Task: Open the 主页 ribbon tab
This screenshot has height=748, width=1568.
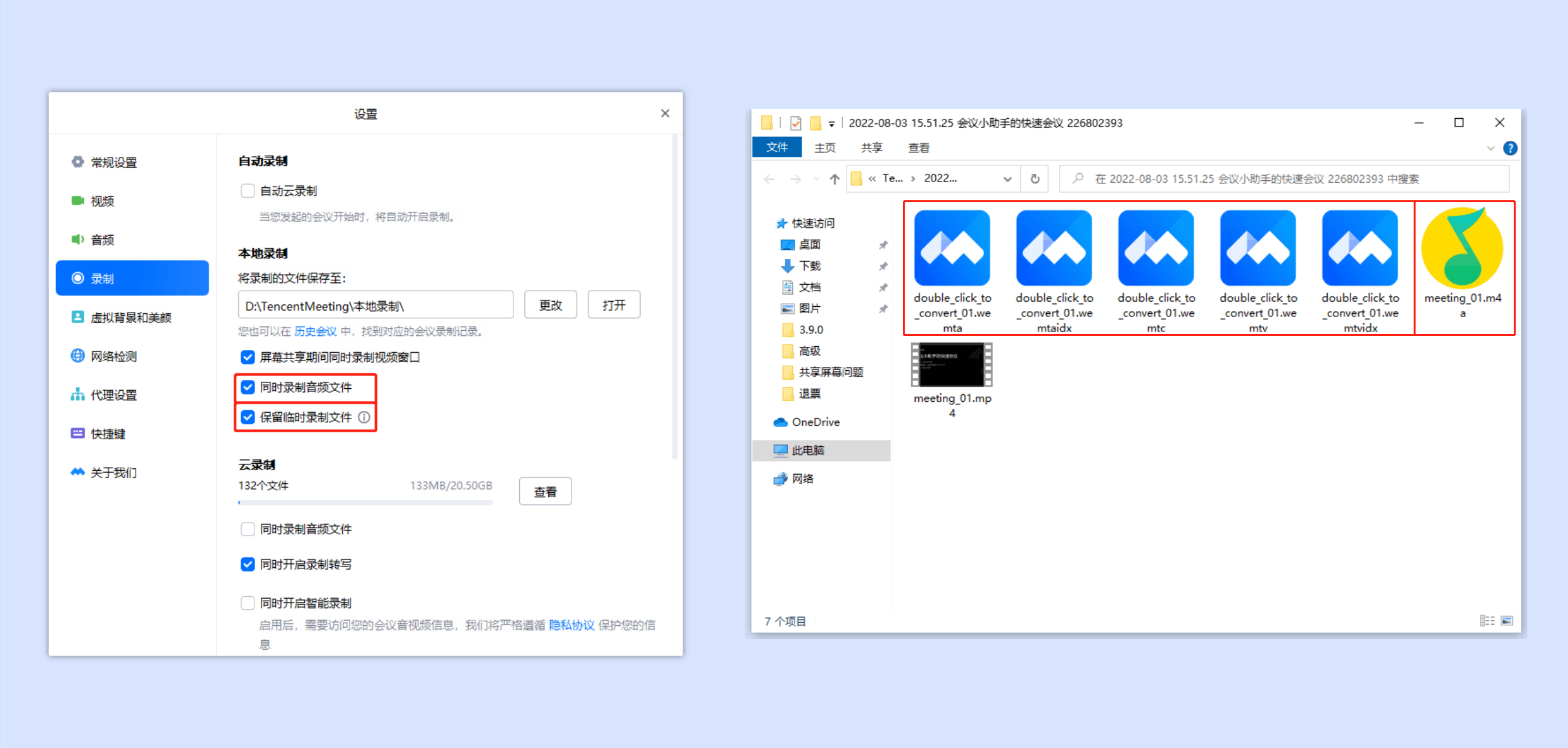Action: (x=825, y=148)
